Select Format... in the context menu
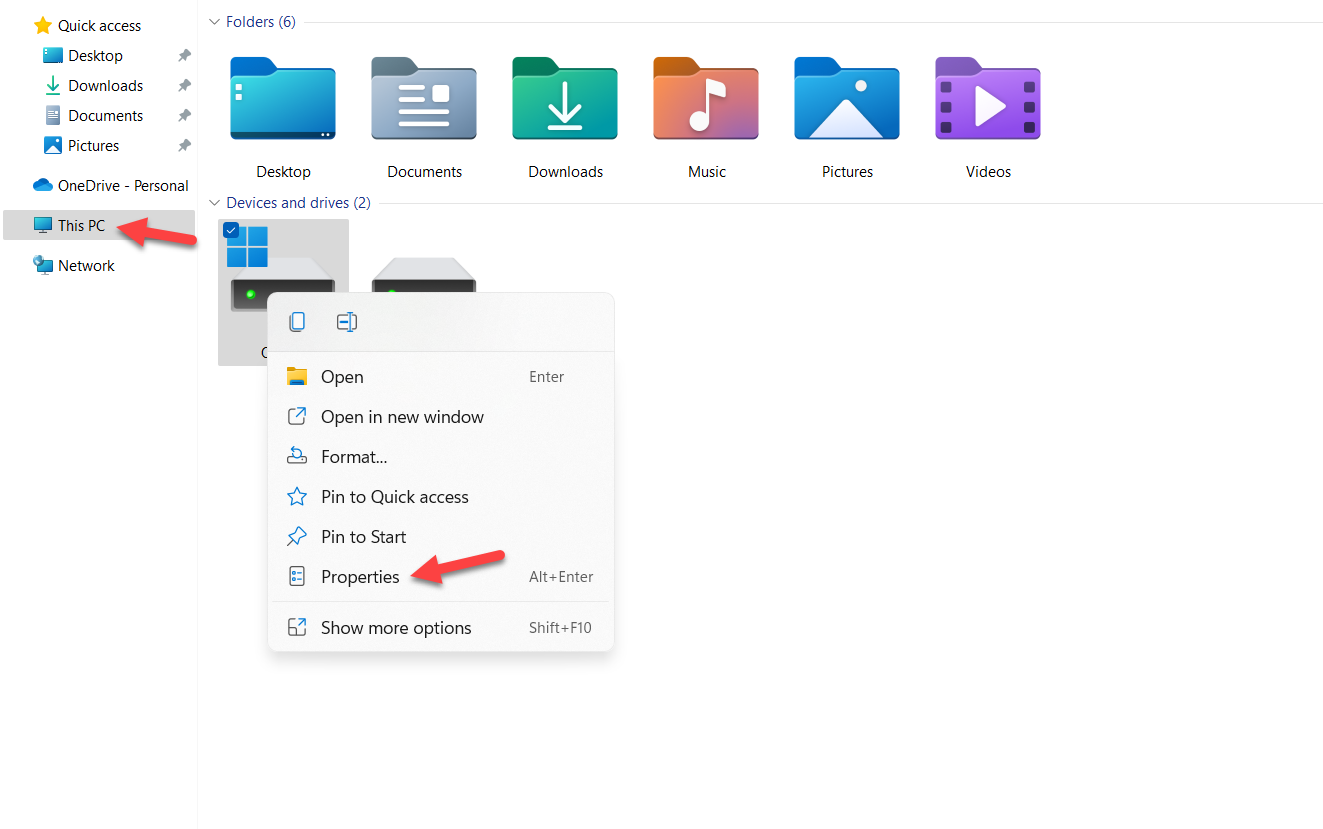1323x829 pixels. click(354, 457)
